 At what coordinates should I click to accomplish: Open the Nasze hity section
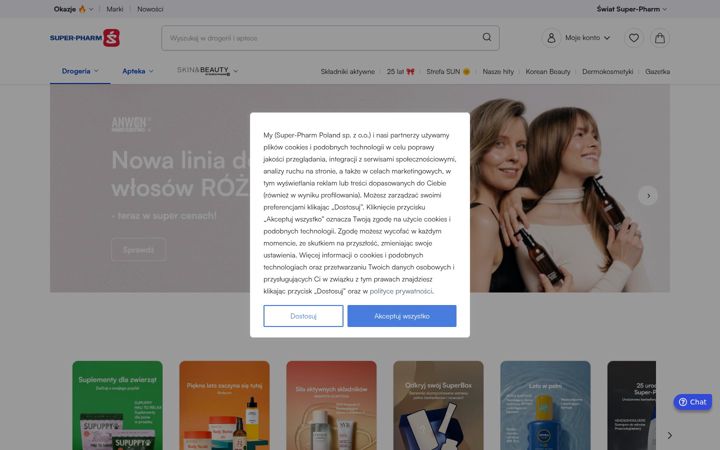[x=498, y=72]
